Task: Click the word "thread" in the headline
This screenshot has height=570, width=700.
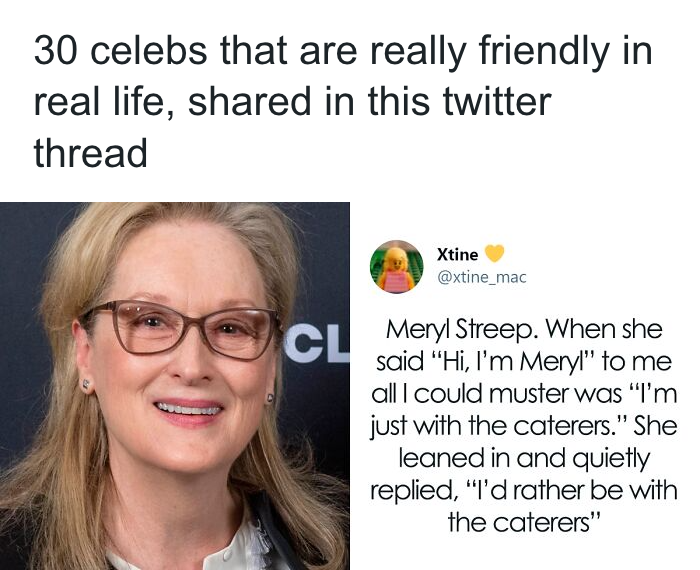Action: (x=90, y=152)
